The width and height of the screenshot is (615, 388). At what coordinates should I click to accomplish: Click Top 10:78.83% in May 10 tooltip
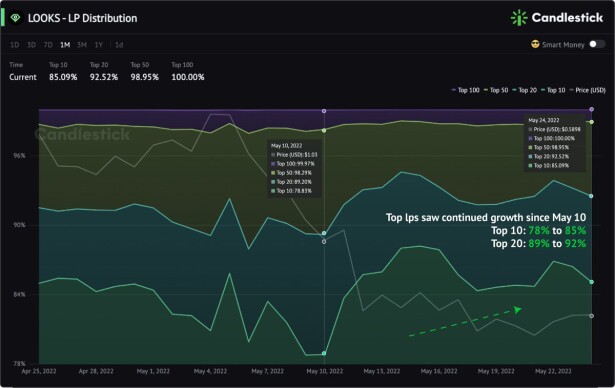click(291, 191)
